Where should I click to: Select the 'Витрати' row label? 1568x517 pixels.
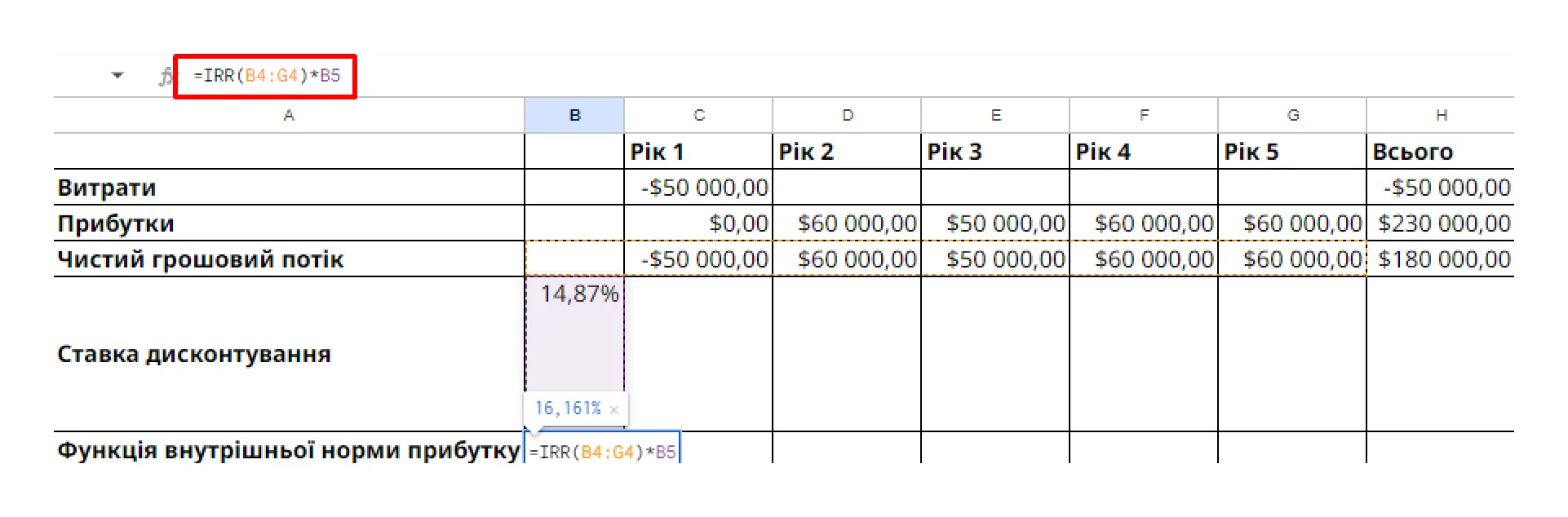(289, 188)
